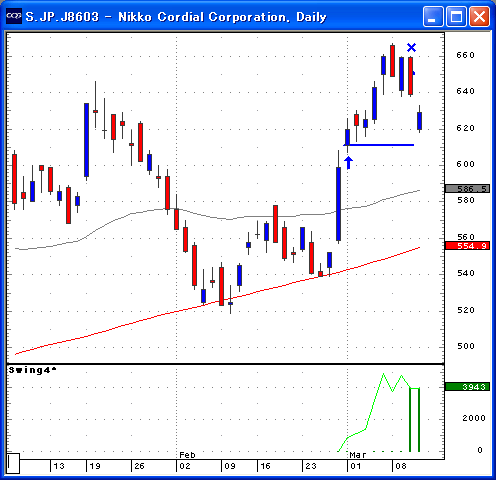Click the last blue candlestick near 620
The width and height of the screenshot is (496, 480).
tap(419, 121)
